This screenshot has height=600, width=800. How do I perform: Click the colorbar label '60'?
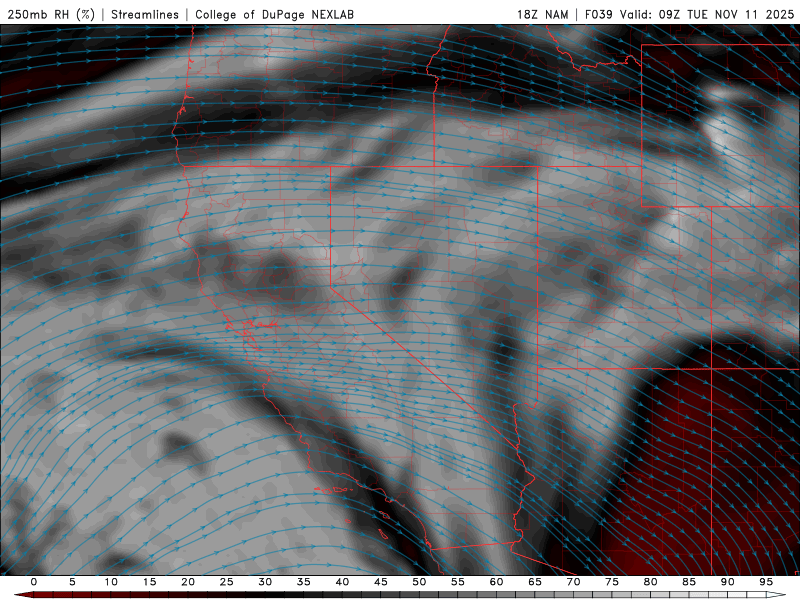(x=496, y=582)
